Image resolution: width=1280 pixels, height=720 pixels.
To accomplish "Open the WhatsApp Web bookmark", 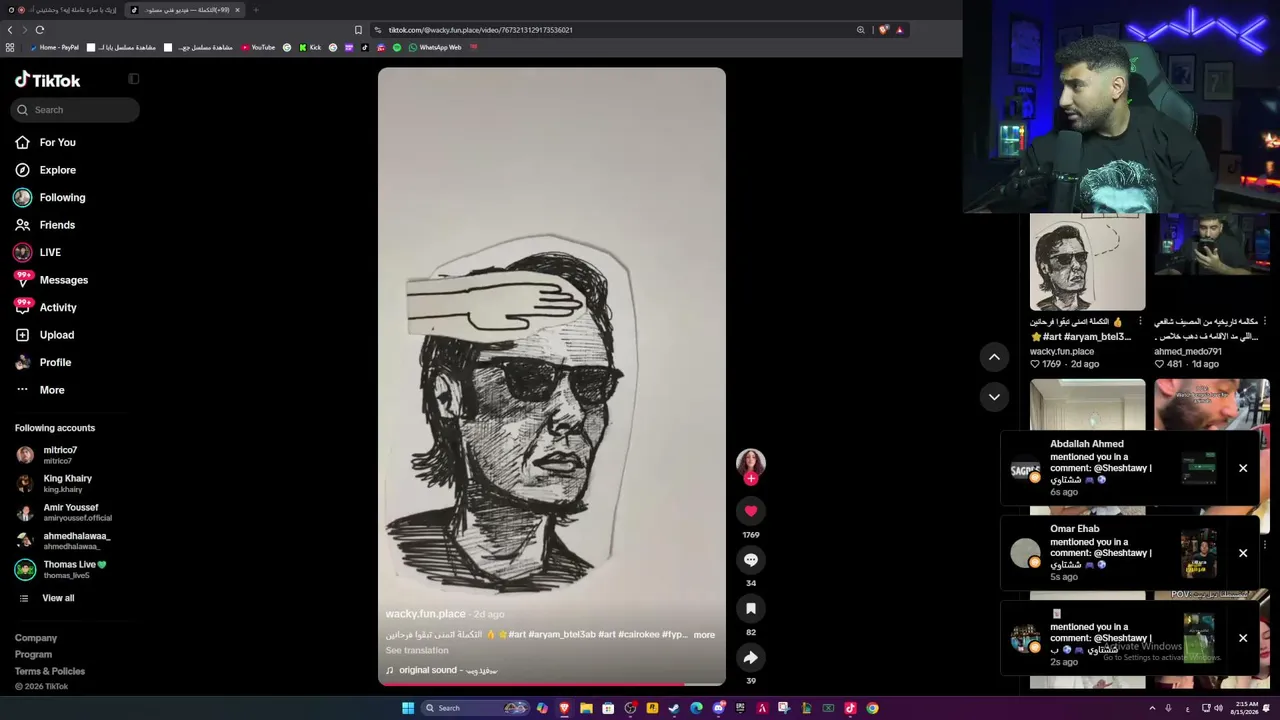I will tap(435, 47).
